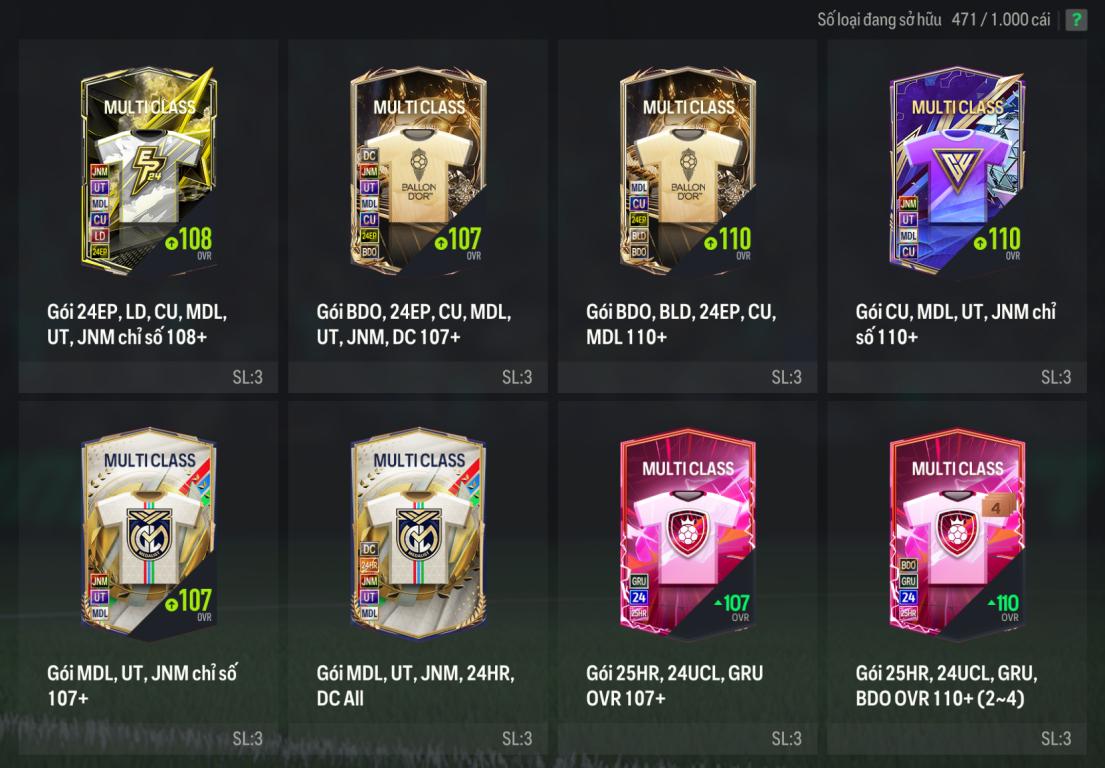
Task: Select the EP24 jersey card pack
Action: 149,169
